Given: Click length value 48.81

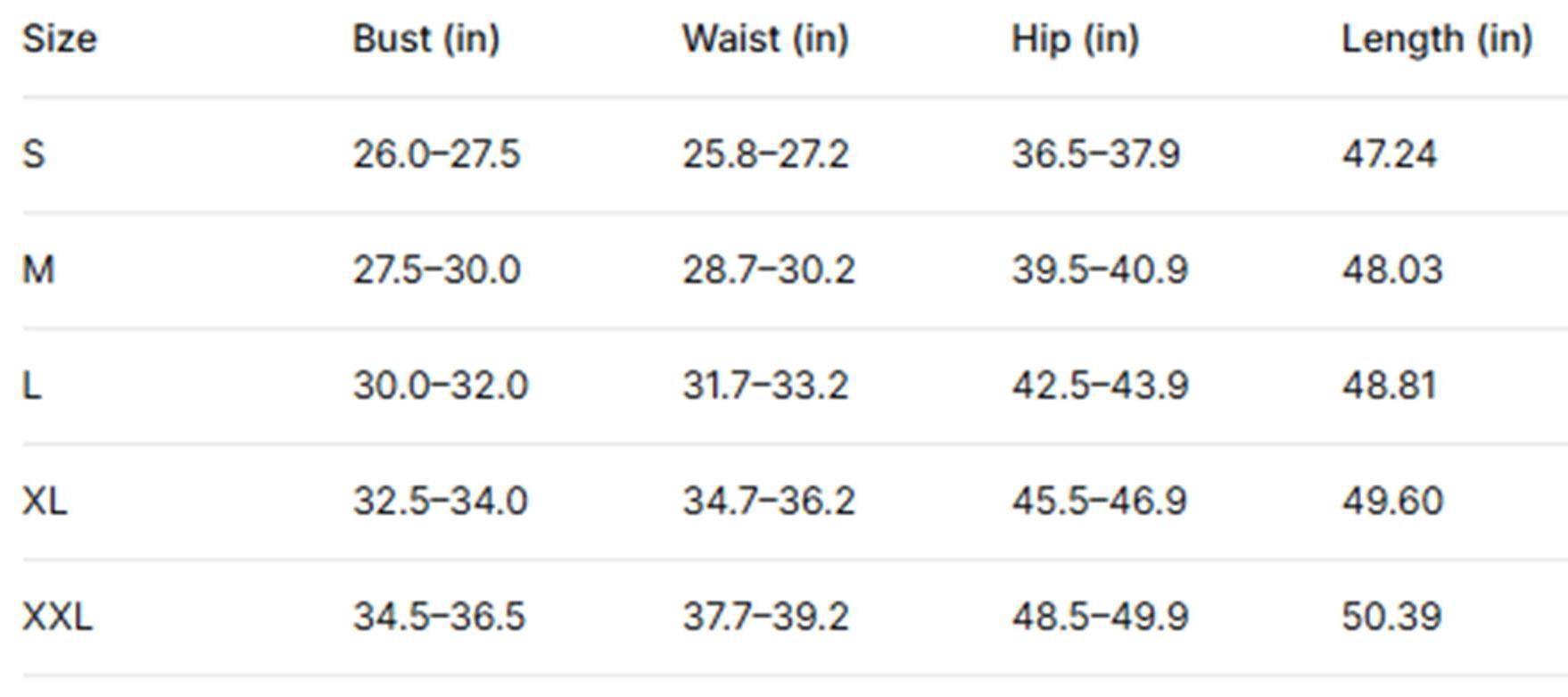Looking at the screenshot, I should point(1390,386).
